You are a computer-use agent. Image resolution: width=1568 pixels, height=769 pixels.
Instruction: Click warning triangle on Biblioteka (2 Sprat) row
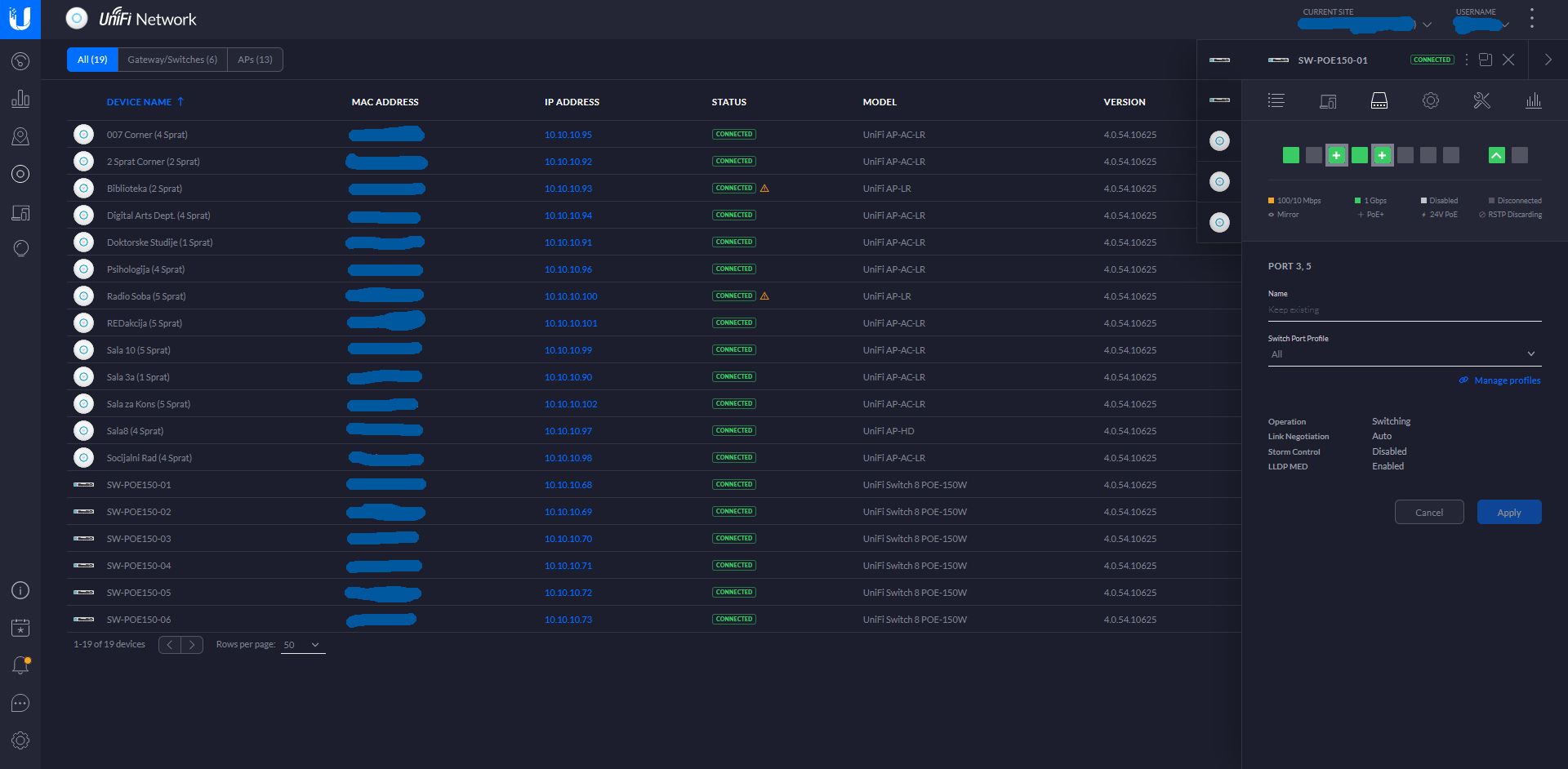(764, 189)
